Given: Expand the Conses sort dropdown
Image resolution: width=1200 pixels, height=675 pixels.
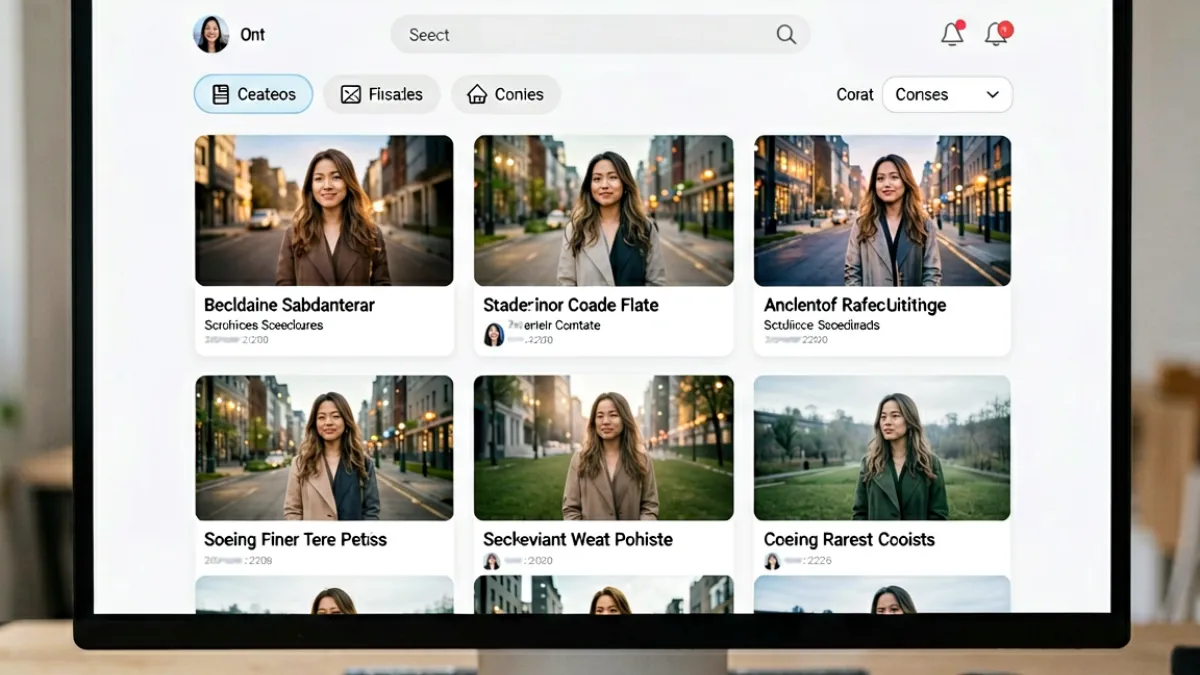Looking at the screenshot, I should (947, 94).
